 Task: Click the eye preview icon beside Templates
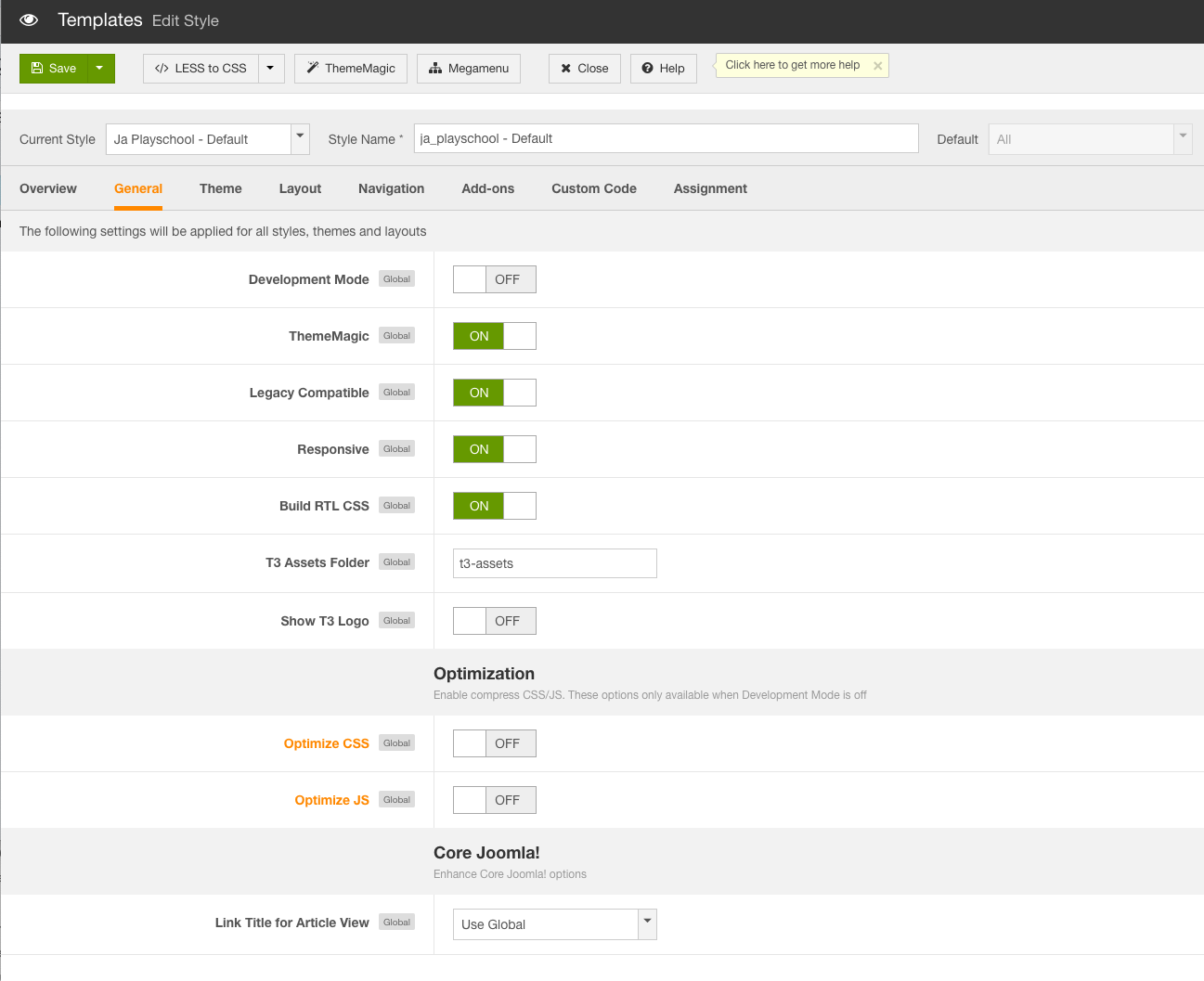coord(29,20)
